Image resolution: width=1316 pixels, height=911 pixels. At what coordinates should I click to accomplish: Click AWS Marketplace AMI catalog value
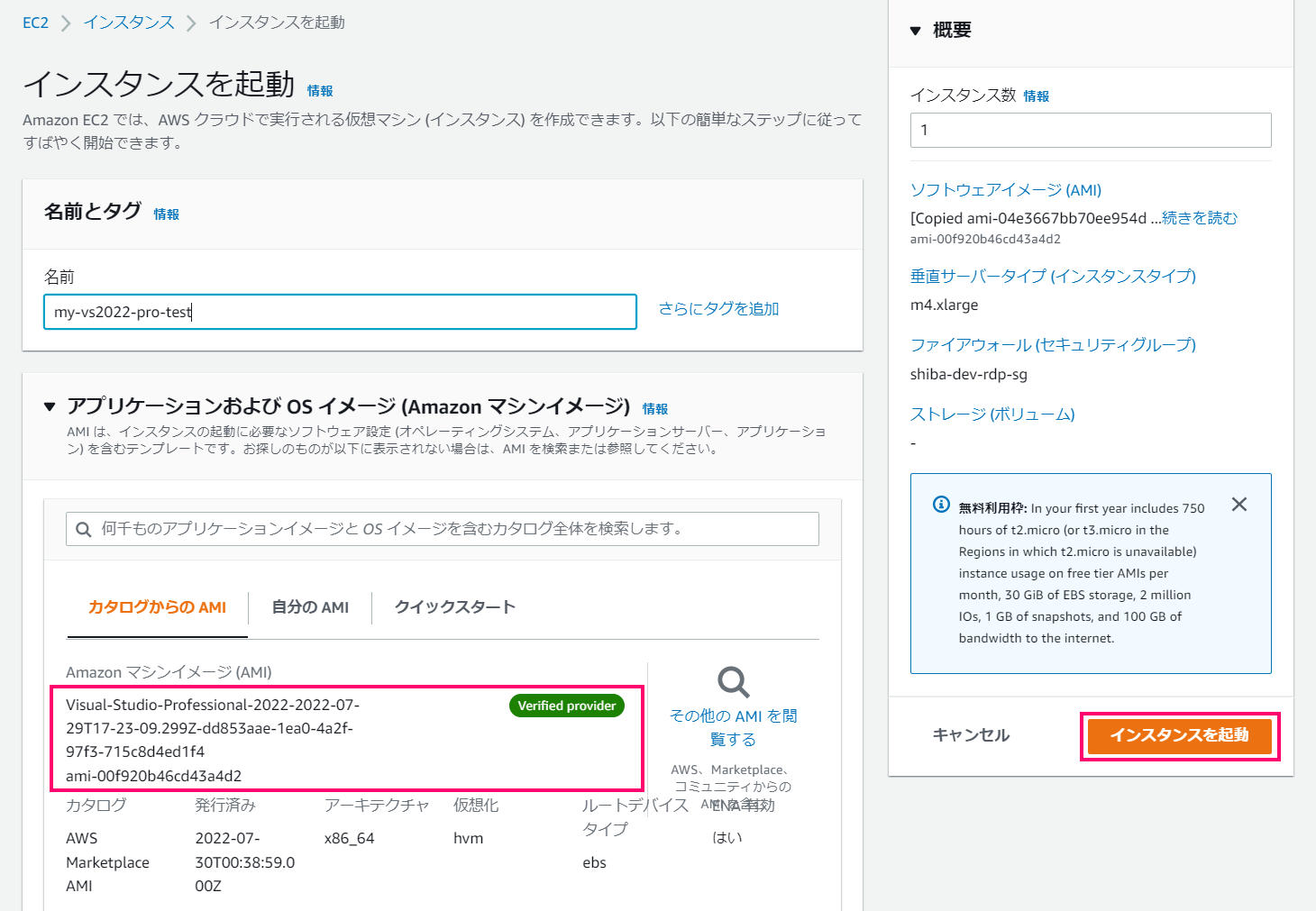click(x=107, y=862)
